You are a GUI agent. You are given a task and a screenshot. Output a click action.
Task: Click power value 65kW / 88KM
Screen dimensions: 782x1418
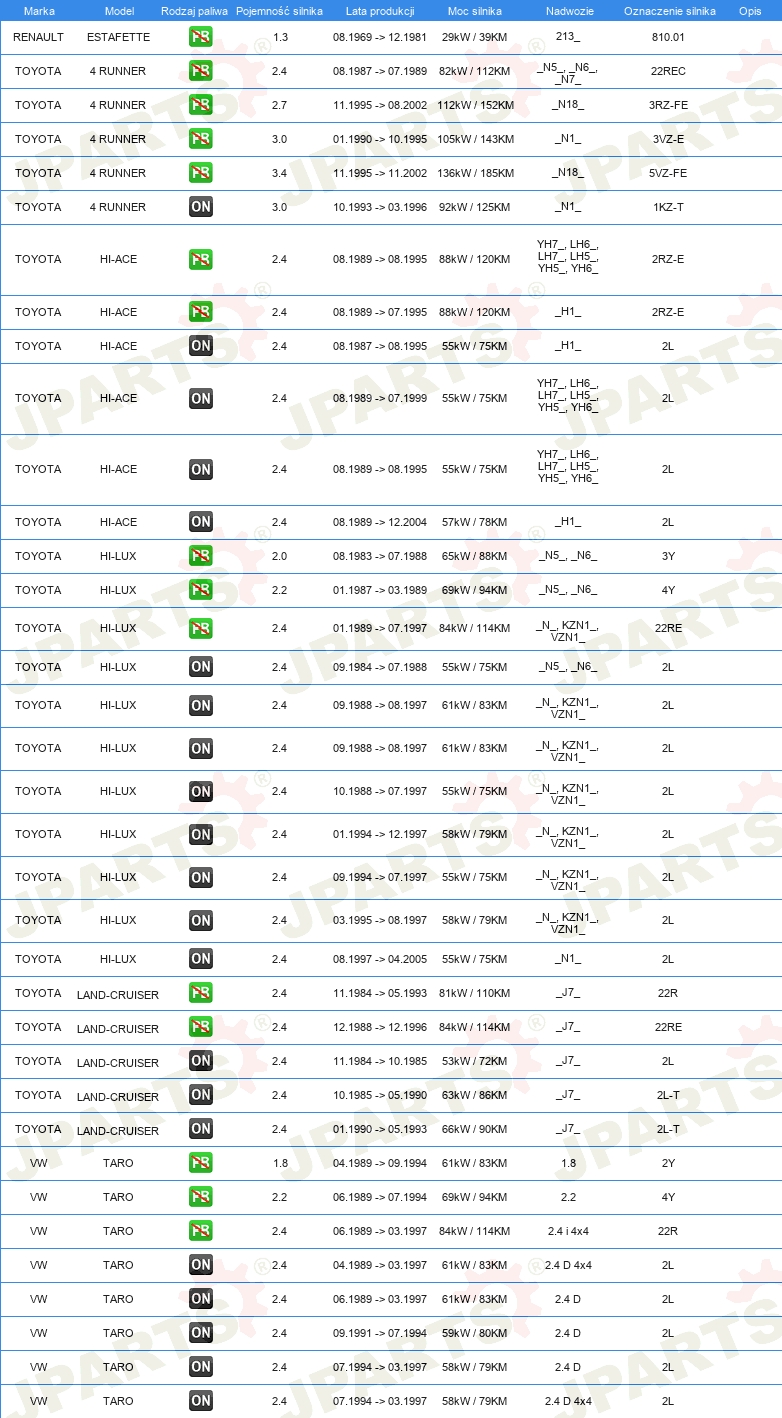click(475, 556)
